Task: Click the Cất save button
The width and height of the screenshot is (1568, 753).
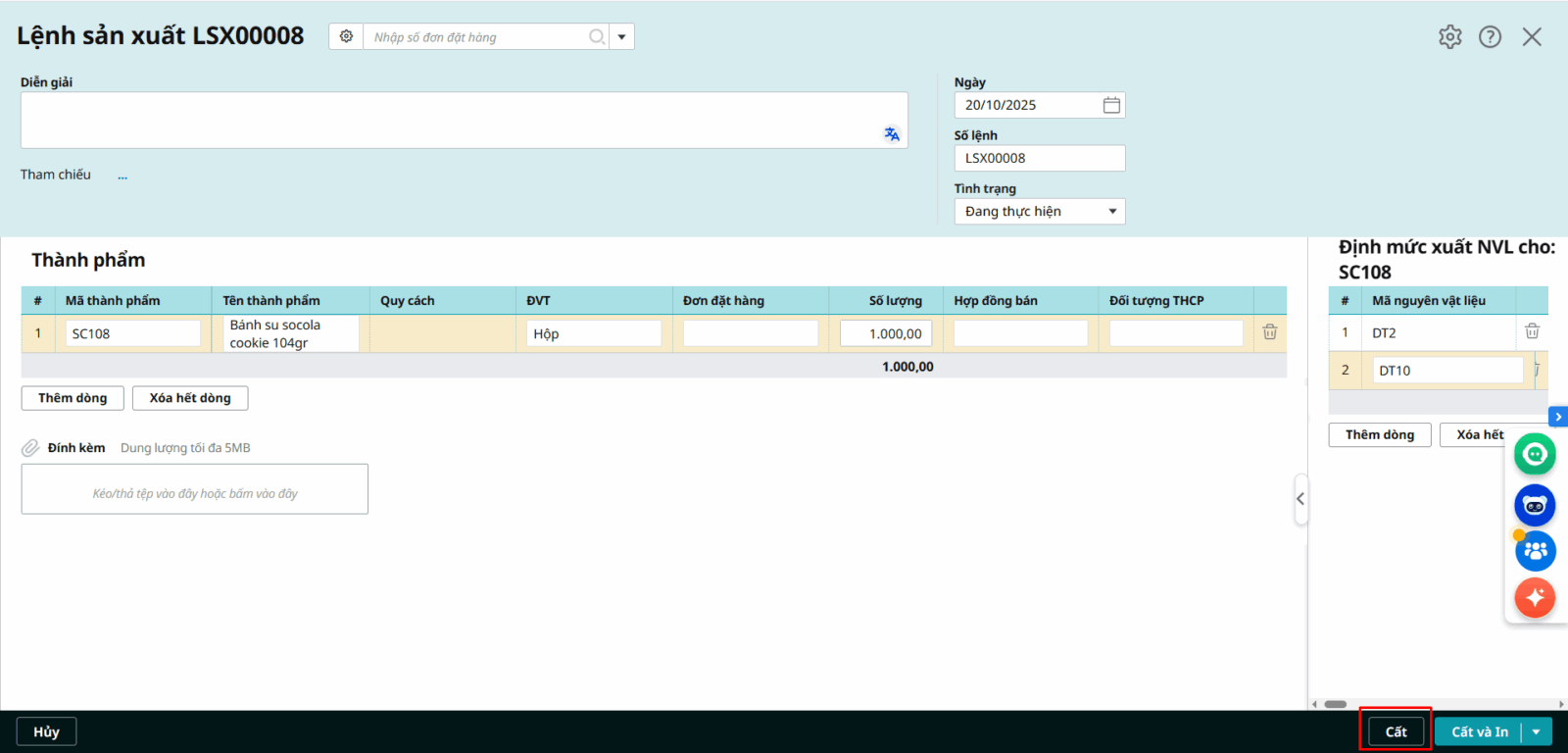Action: click(x=1396, y=731)
